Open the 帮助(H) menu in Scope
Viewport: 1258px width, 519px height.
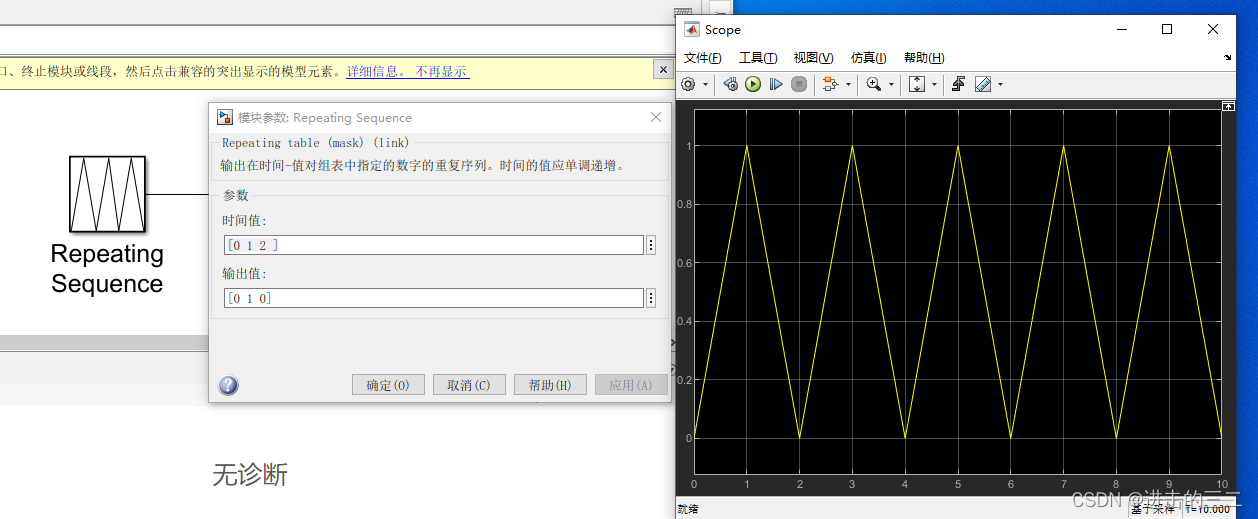click(924, 58)
